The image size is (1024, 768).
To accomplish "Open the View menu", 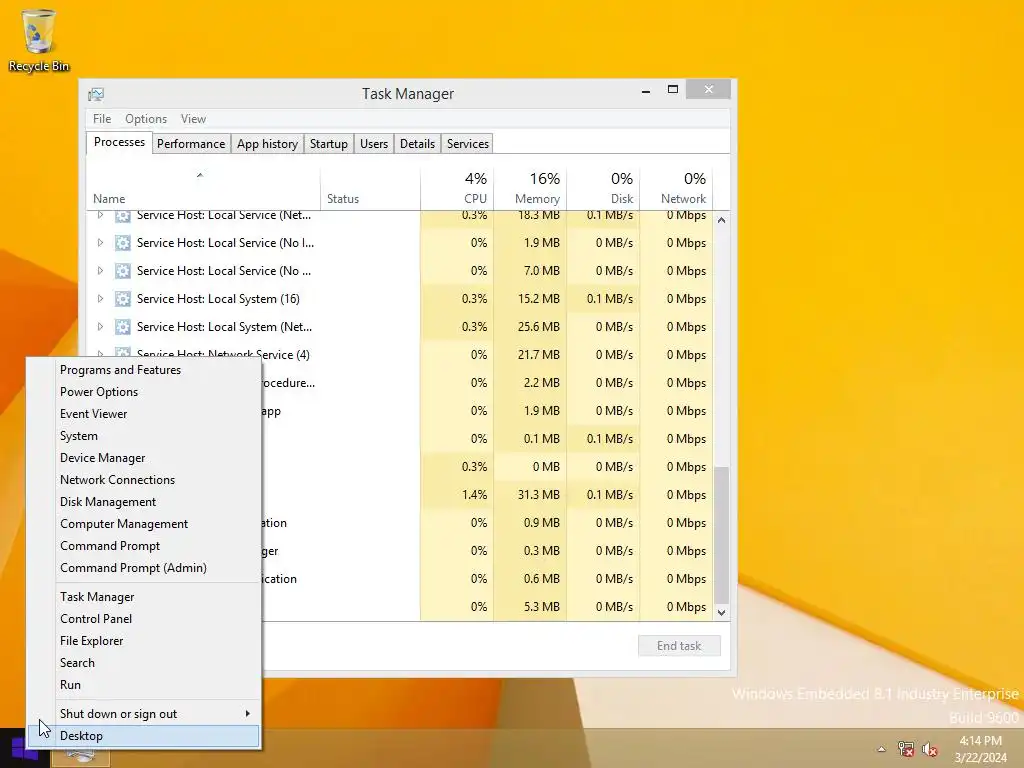I will tap(193, 119).
